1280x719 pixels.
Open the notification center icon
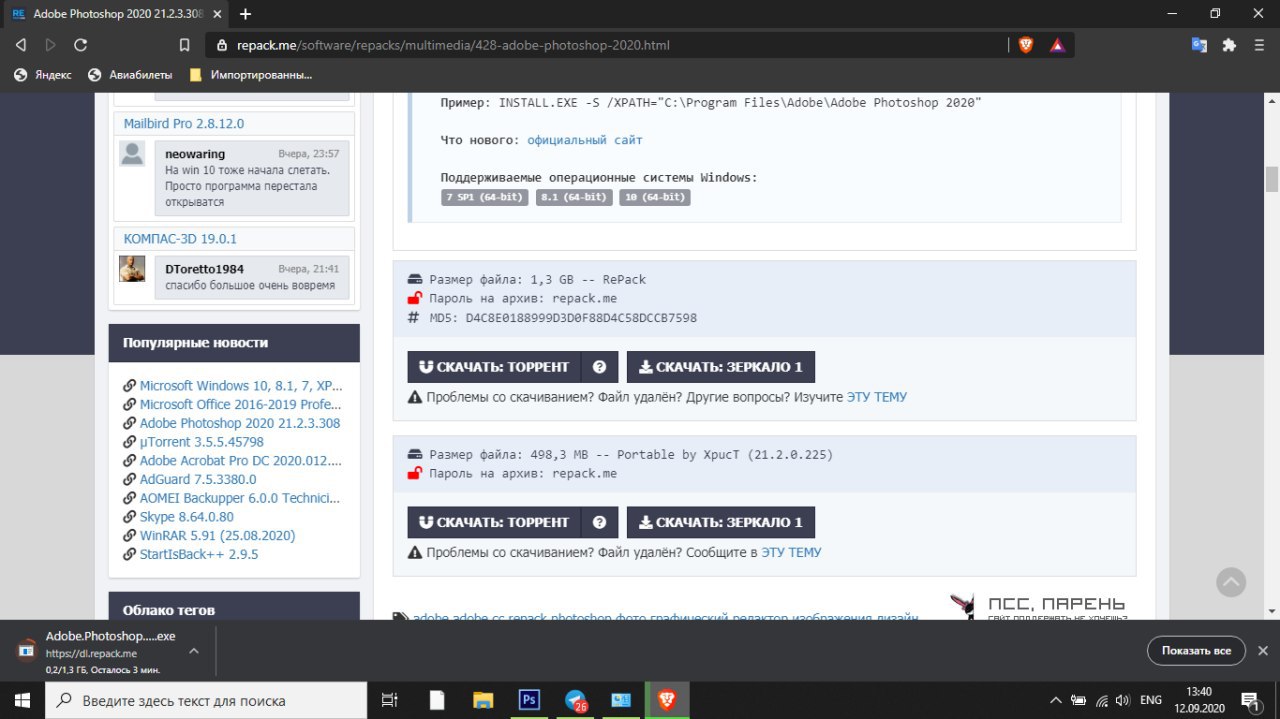click(1250, 700)
